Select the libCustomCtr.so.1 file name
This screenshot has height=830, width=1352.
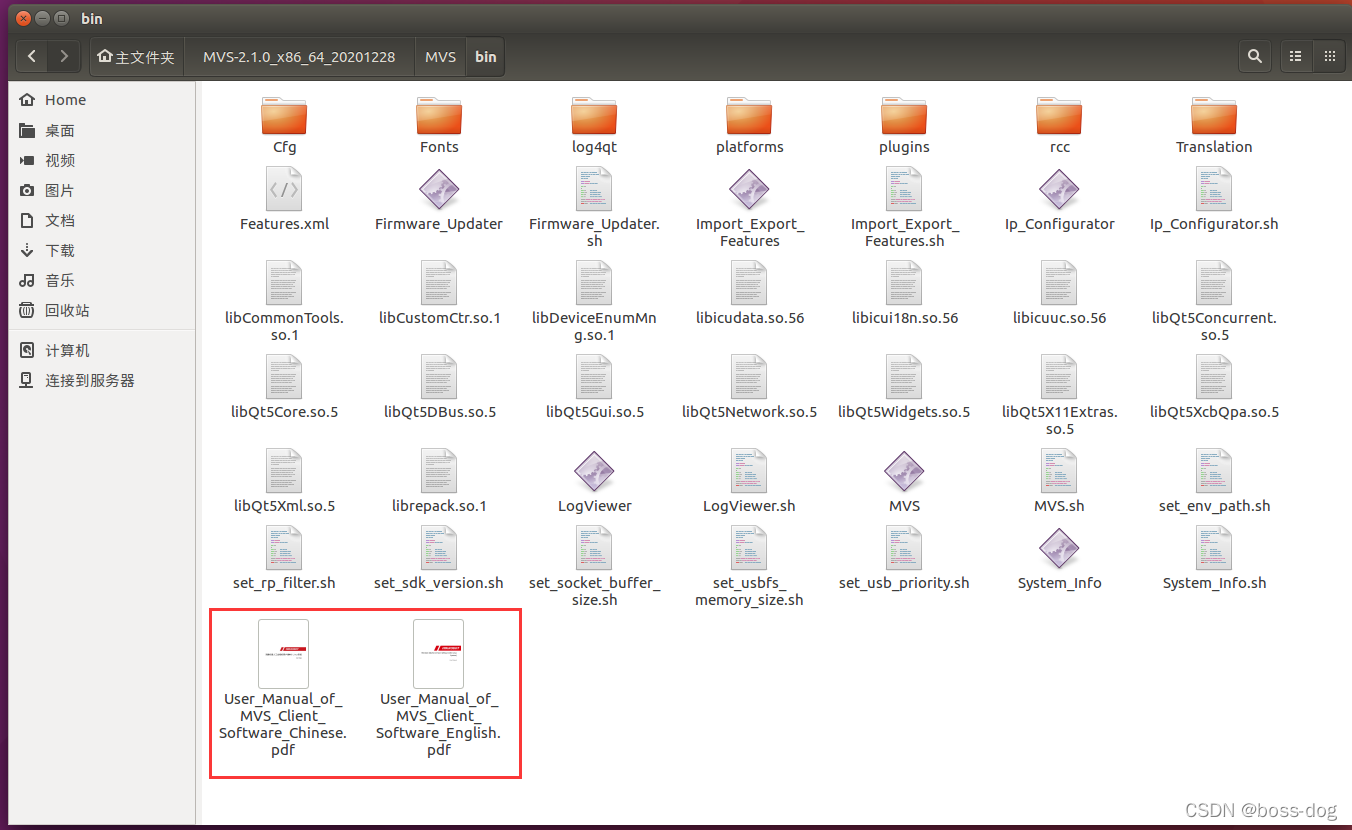tap(439, 318)
